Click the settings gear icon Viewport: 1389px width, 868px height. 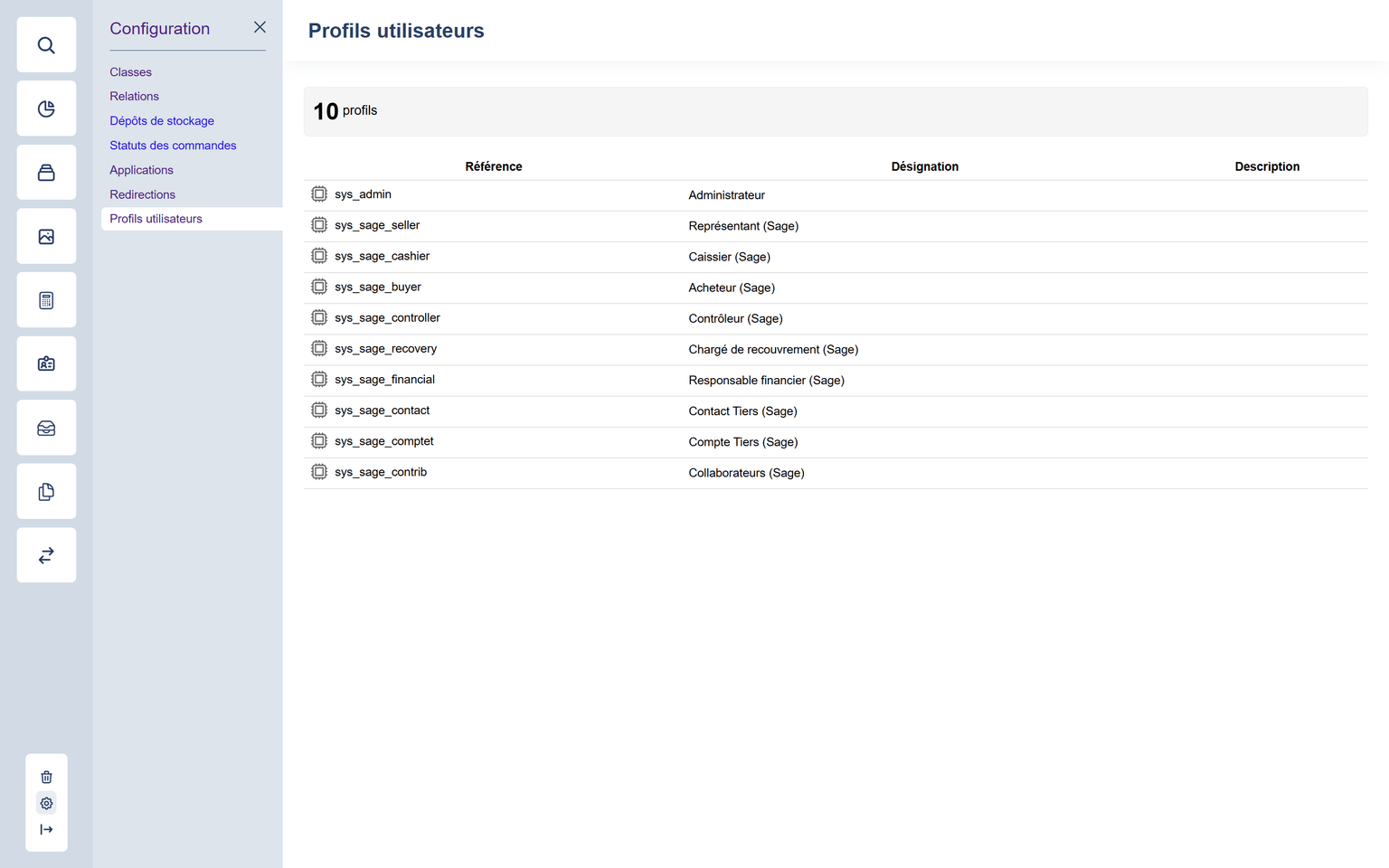click(46, 803)
